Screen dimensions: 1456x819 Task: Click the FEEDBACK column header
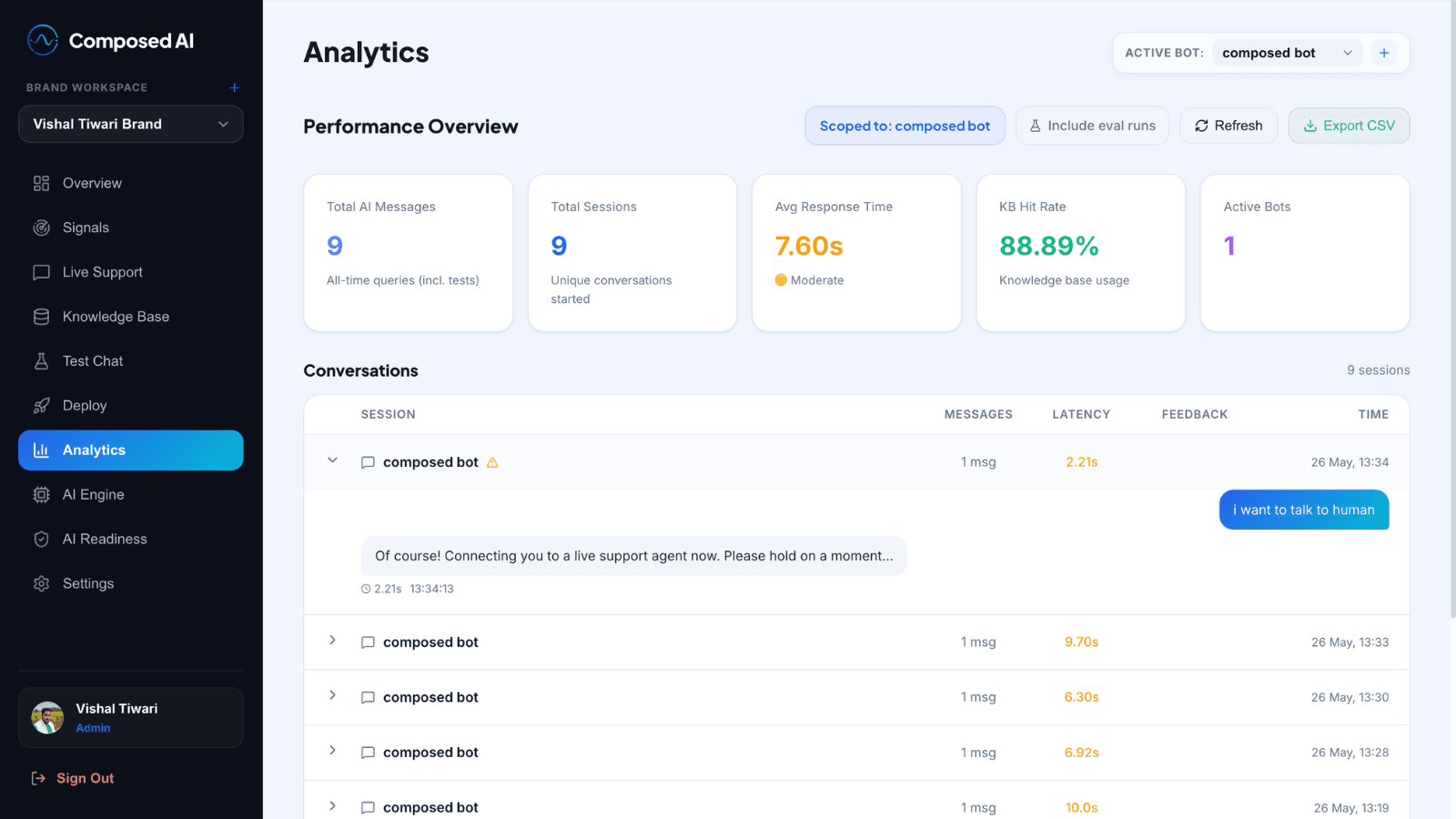coord(1195,414)
